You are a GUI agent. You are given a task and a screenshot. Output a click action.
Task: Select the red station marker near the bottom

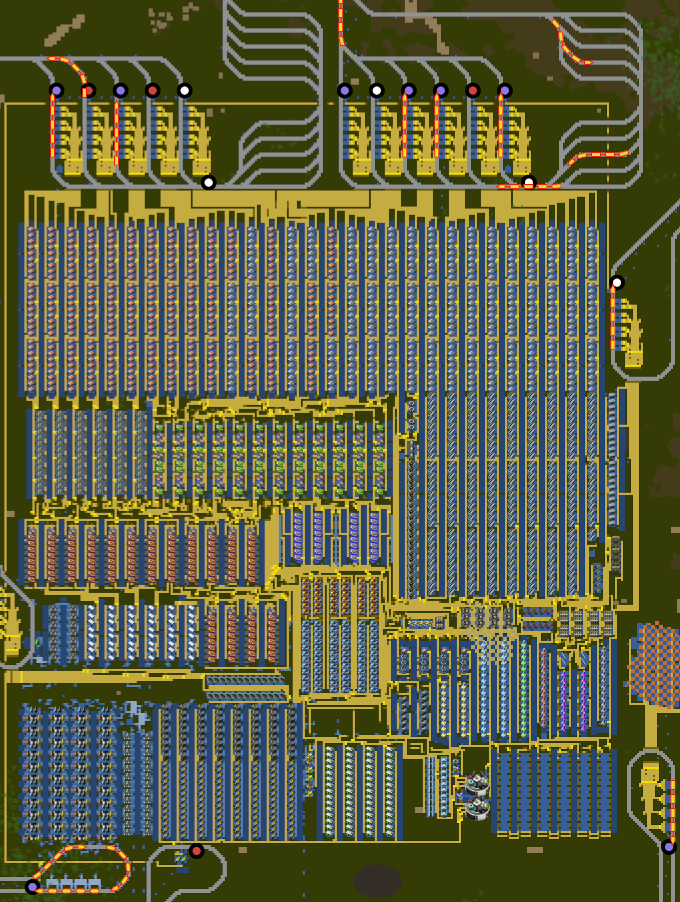[196, 851]
